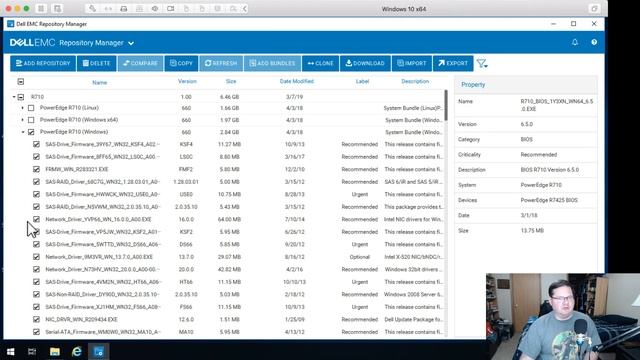Click the Repository Manager taskbar icon
This screenshot has height=360, width=640.
pyautogui.click(x=99, y=351)
